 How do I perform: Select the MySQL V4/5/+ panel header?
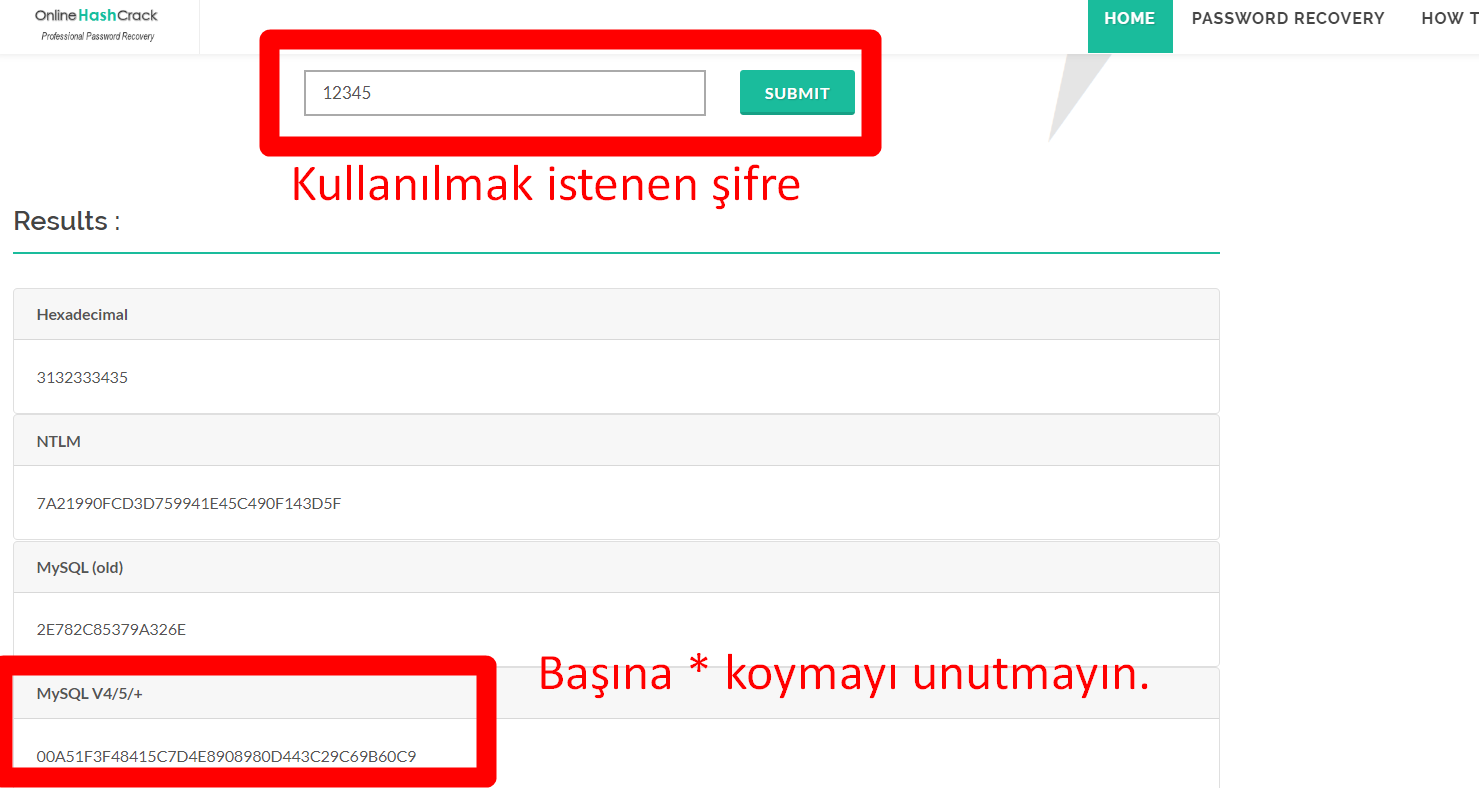click(x=90, y=693)
